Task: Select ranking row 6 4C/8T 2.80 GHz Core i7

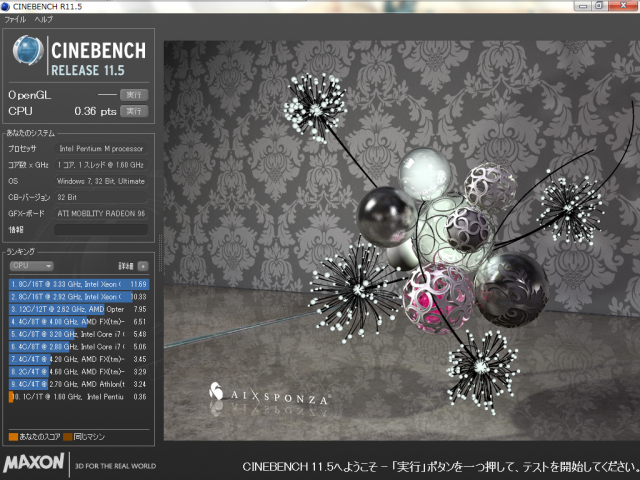Action: pos(79,347)
